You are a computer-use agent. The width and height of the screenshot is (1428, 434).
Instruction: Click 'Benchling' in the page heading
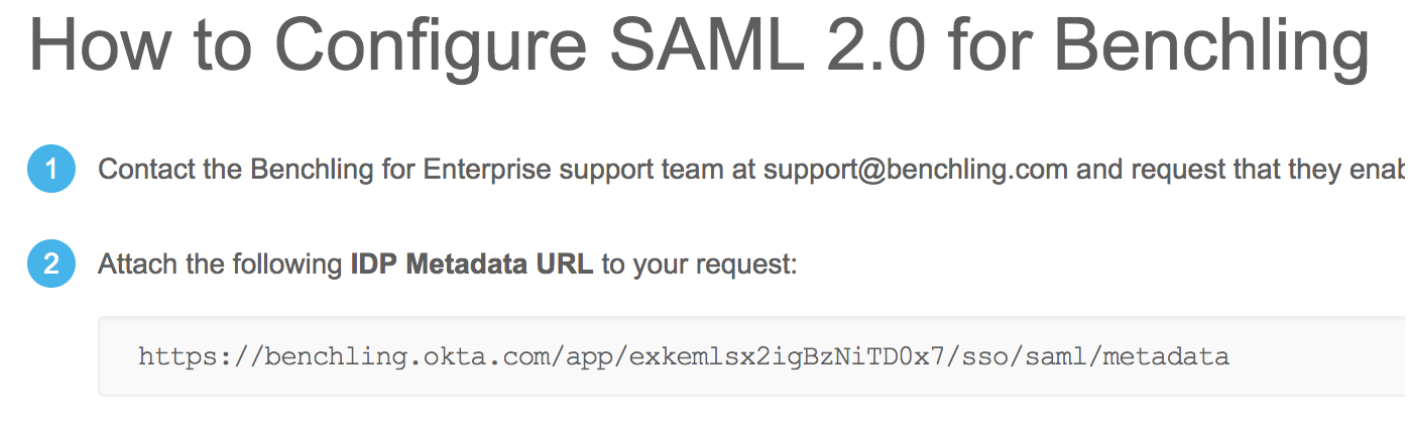[x=1211, y=47]
